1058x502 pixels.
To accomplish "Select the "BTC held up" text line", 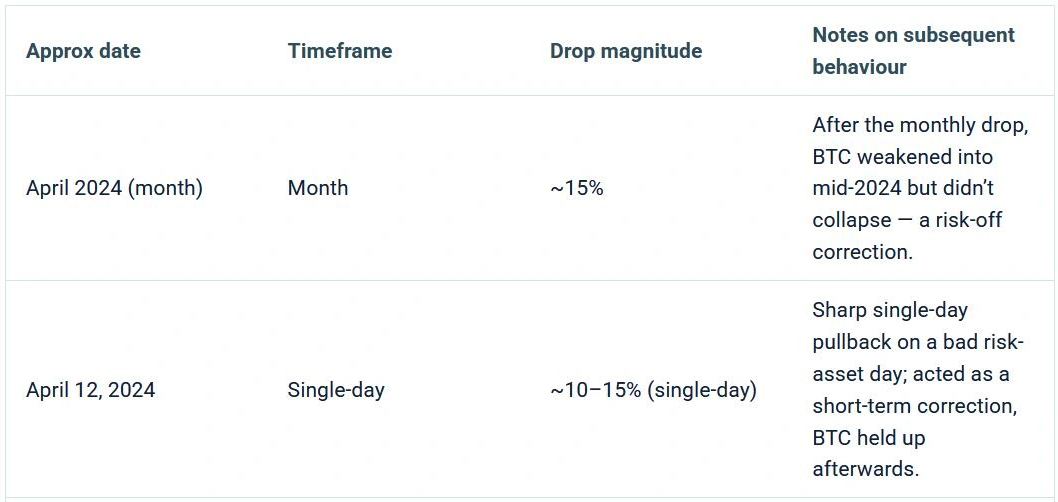I will (x=868, y=438).
